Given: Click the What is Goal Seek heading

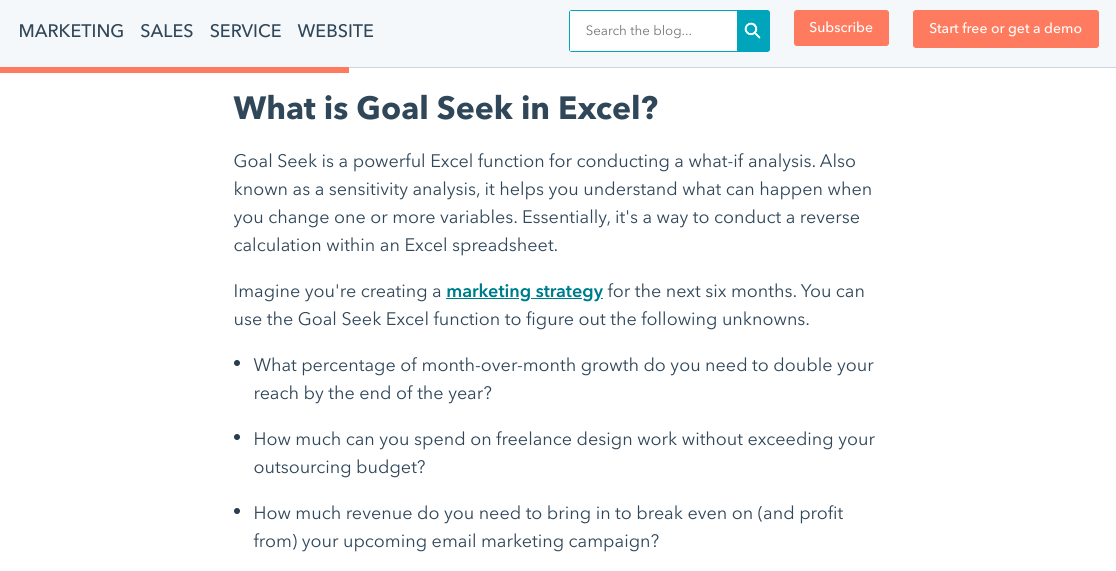Looking at the screenshot, I should (446, 108).
